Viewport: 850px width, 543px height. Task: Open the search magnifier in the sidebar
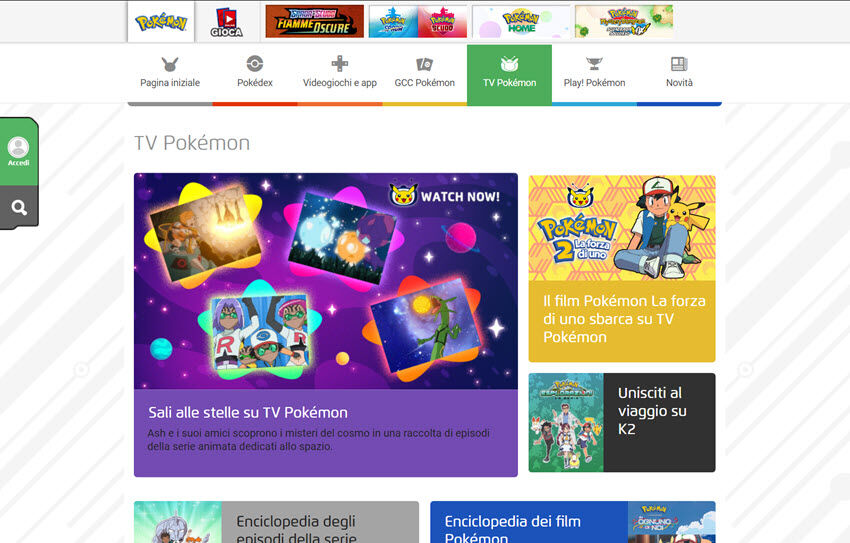click(19, 207)
